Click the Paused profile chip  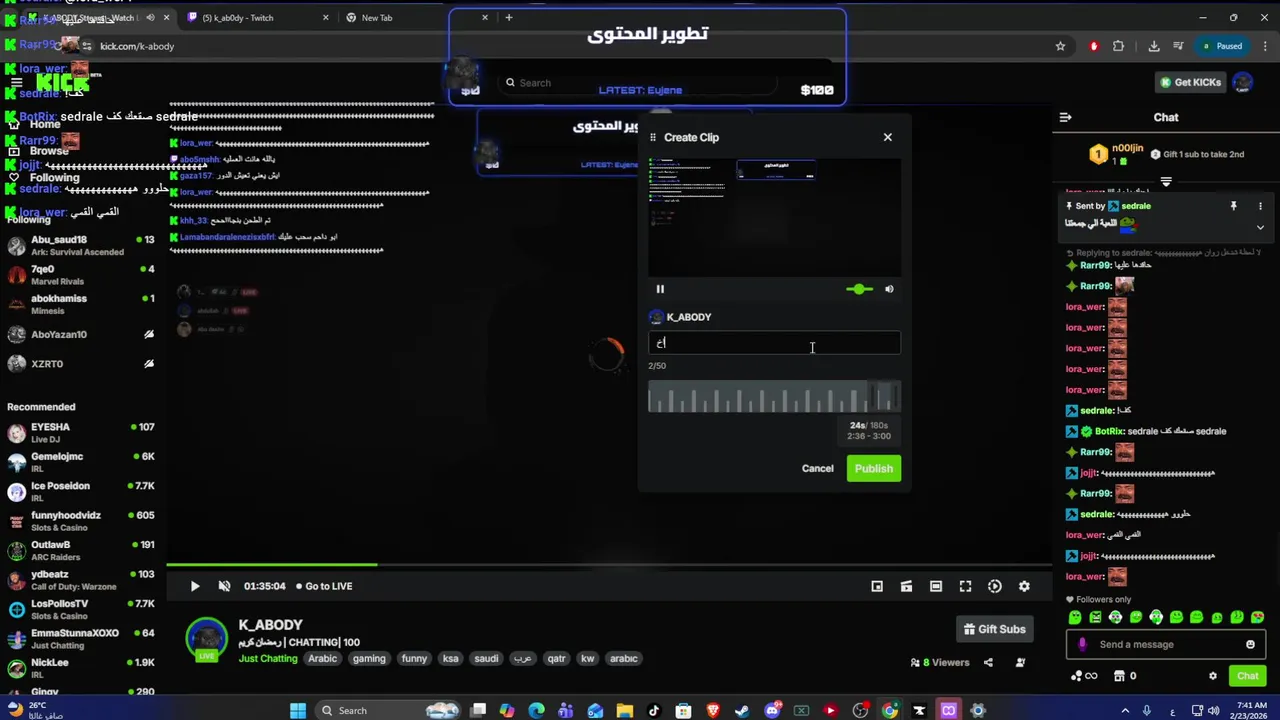(1222, 46)
